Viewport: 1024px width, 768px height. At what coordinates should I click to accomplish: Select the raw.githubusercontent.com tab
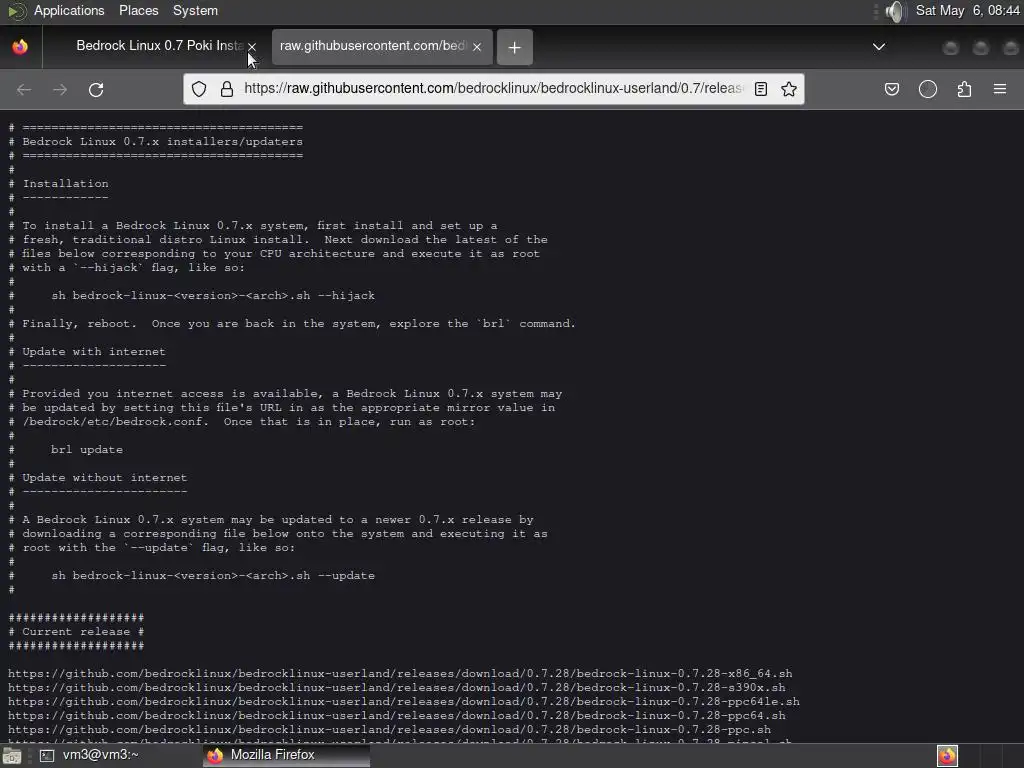381,46
